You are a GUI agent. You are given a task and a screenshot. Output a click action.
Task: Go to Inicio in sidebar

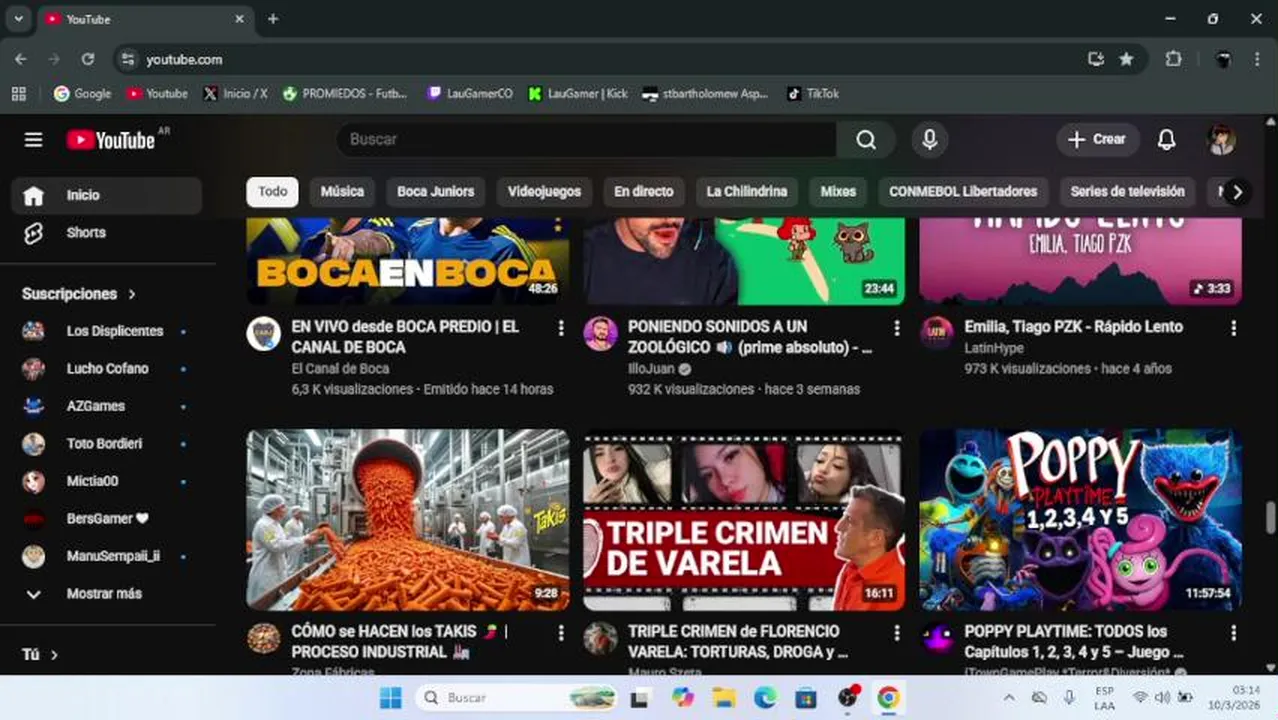(x=107, y=196)
